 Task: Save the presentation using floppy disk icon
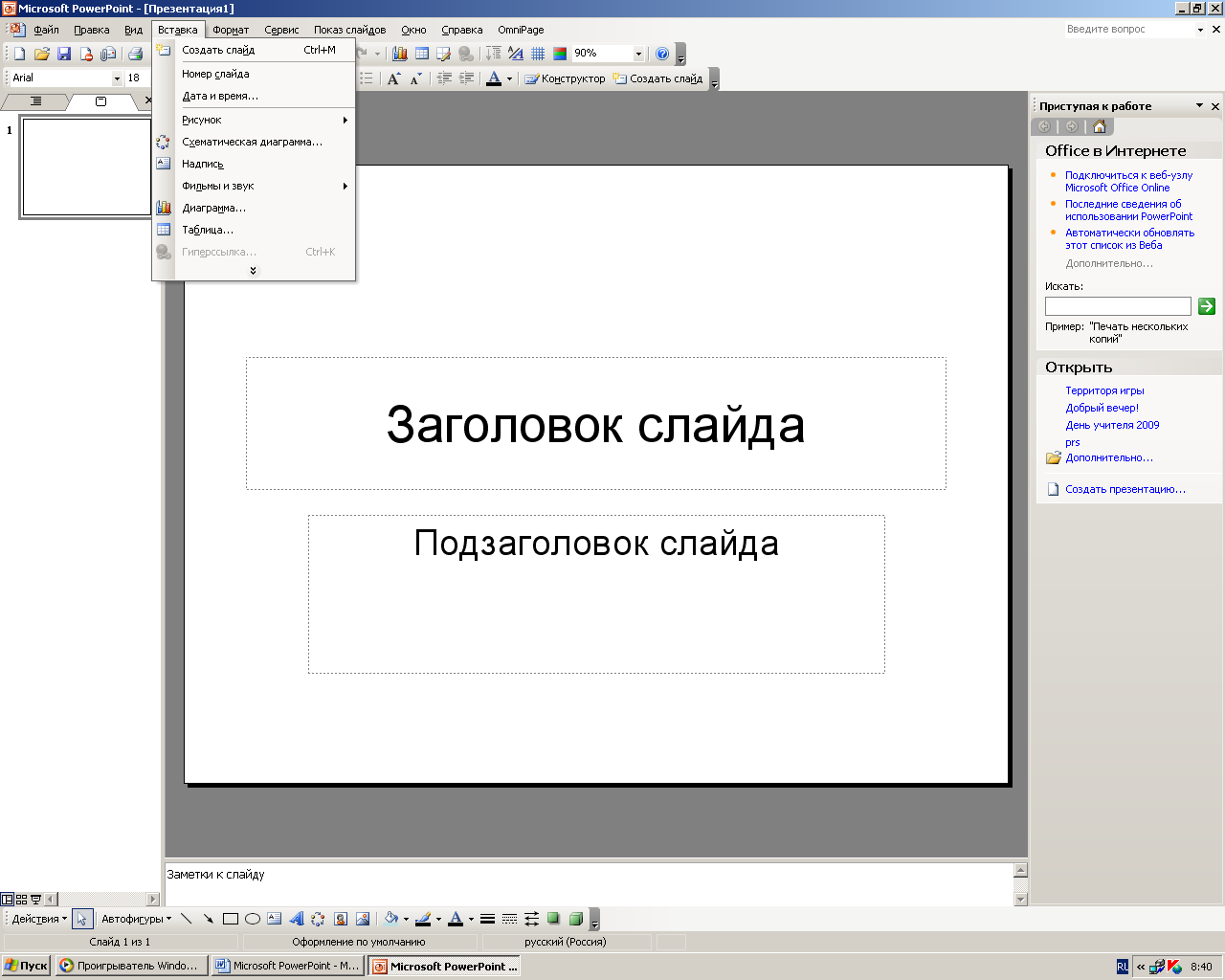click(64, 54)
